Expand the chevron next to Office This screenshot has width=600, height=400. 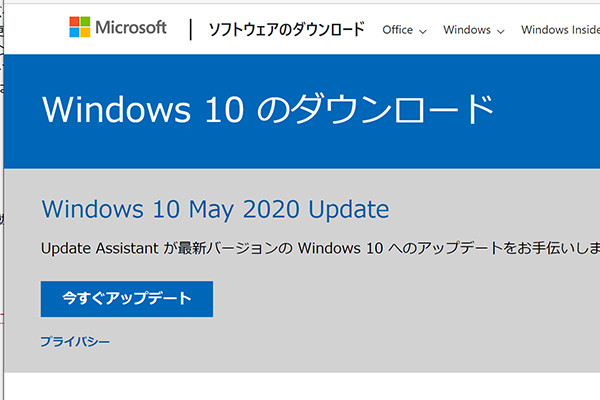point(423,31)
